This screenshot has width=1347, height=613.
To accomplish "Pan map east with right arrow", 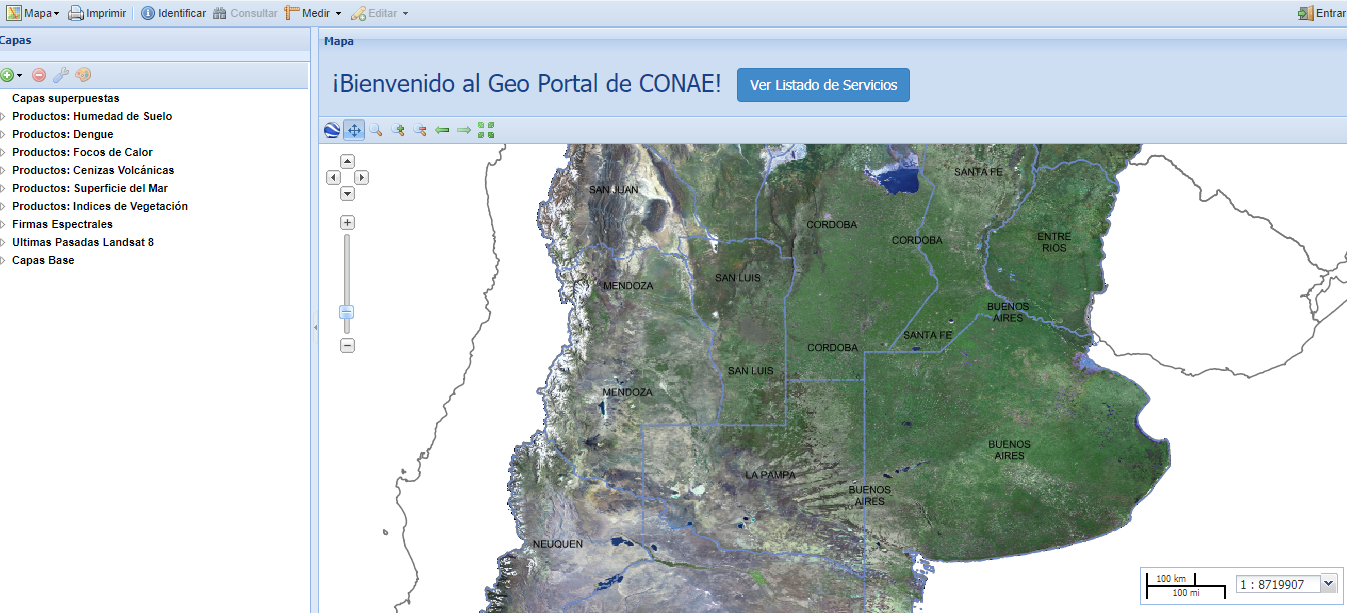I will pyautogui.click(x=362, y=177).
